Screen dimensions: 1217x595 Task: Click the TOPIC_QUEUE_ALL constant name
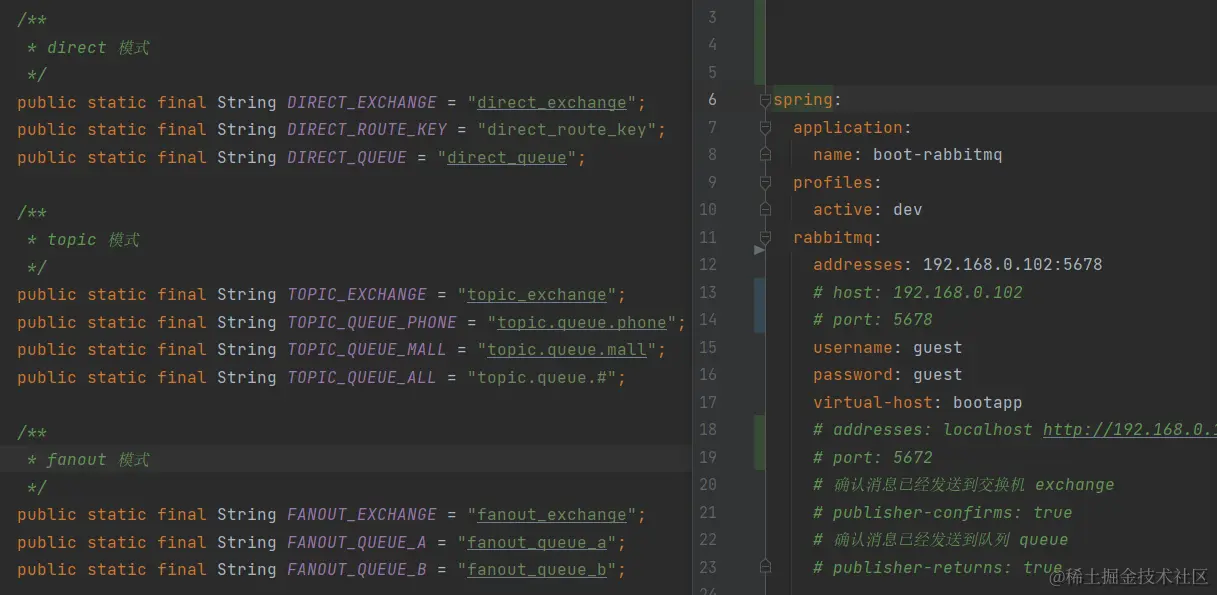[362, 378]
